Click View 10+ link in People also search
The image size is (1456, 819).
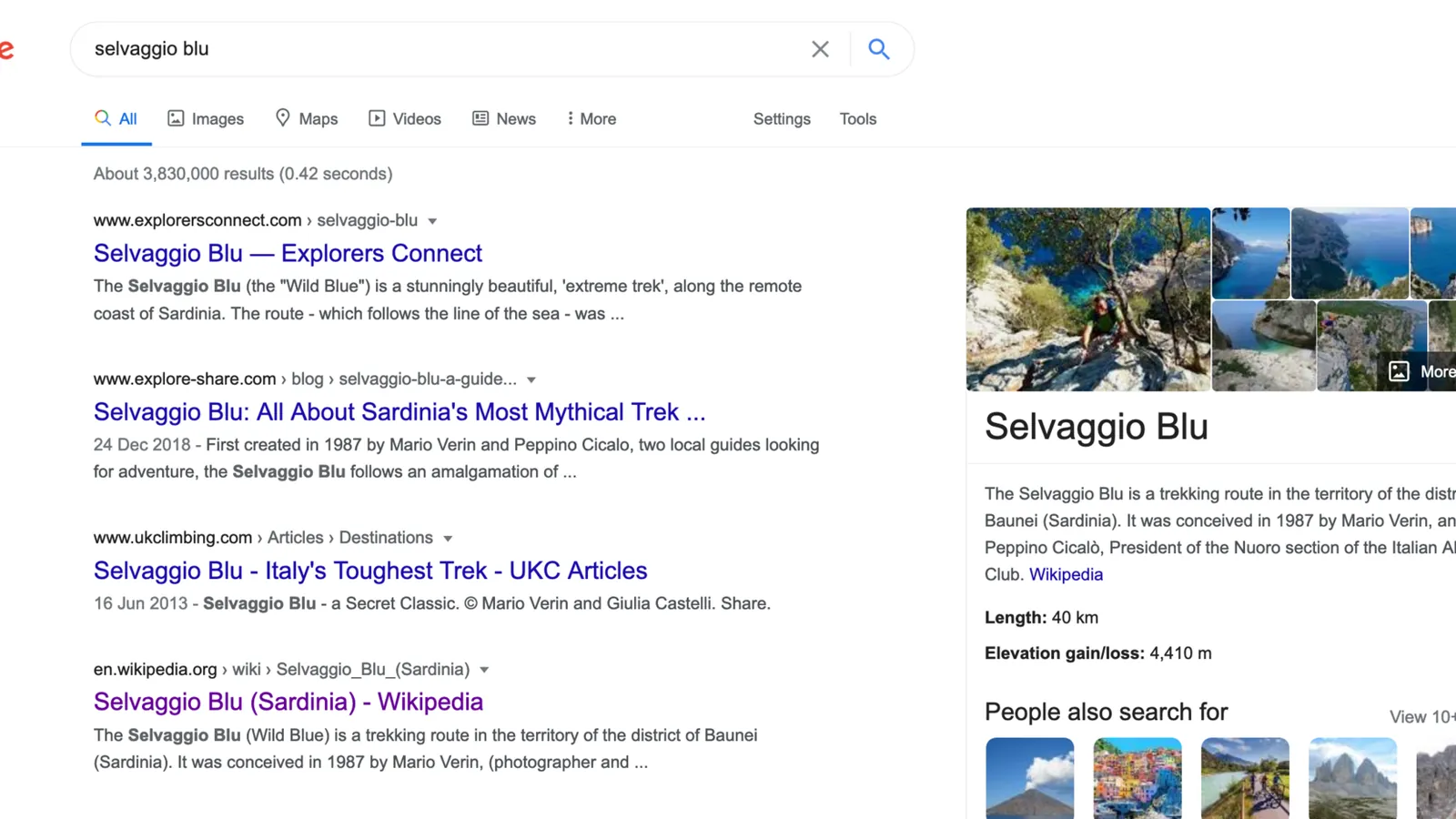[x=1422, y=717]
